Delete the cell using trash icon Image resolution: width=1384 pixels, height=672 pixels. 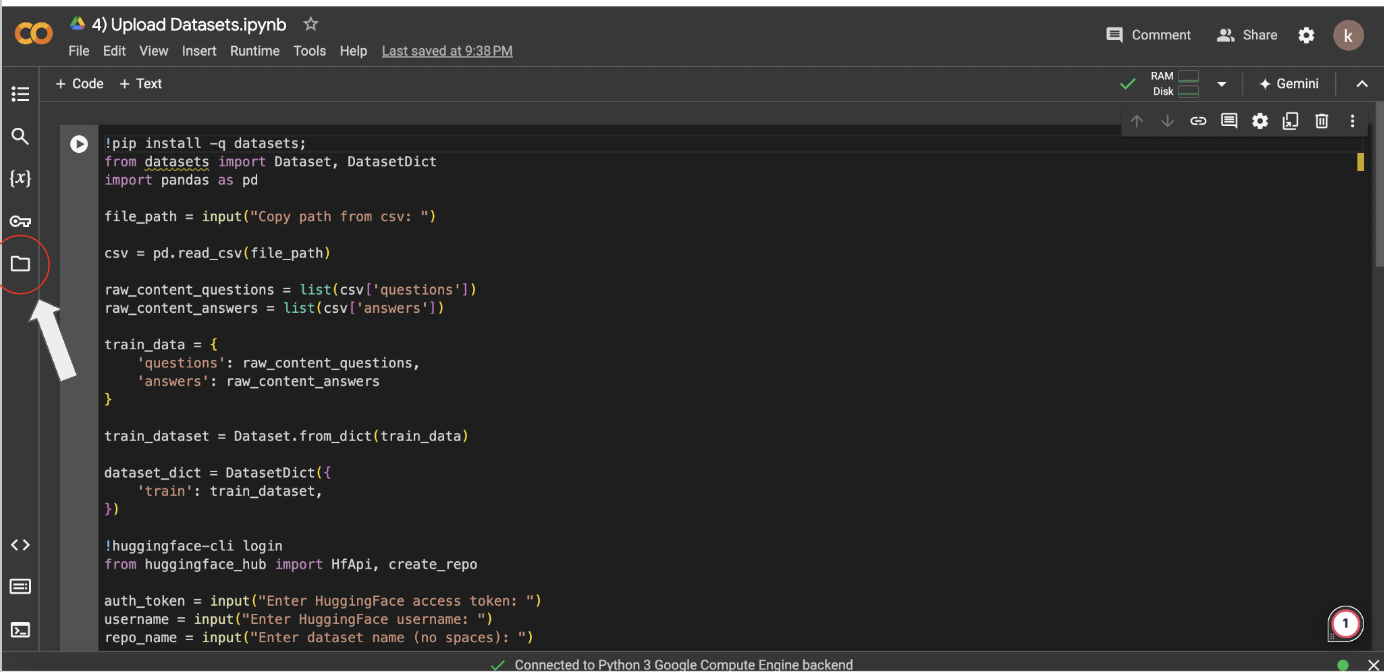(x=1321, y=121)
